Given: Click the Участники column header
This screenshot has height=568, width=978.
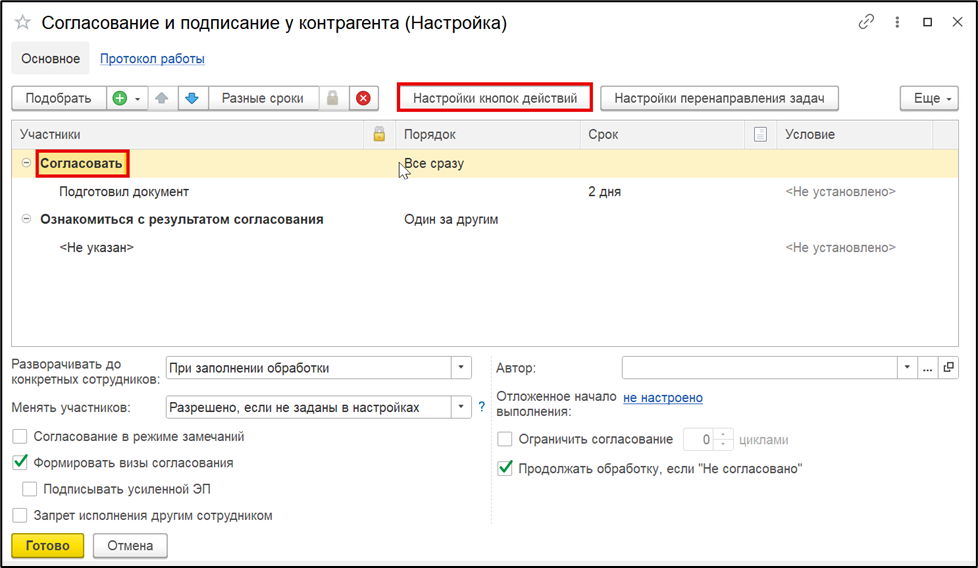Looking at the screenshot, I should click(x=187, y=134).
